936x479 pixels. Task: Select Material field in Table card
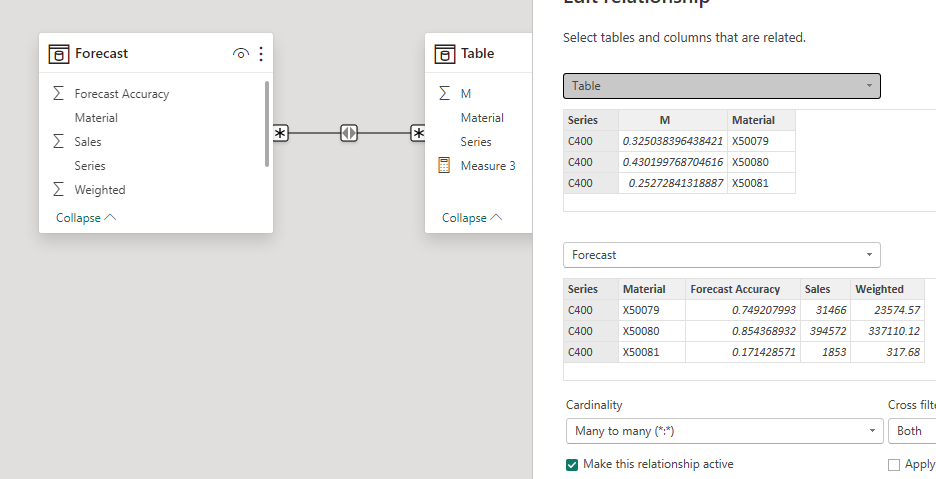pos(482,118)
